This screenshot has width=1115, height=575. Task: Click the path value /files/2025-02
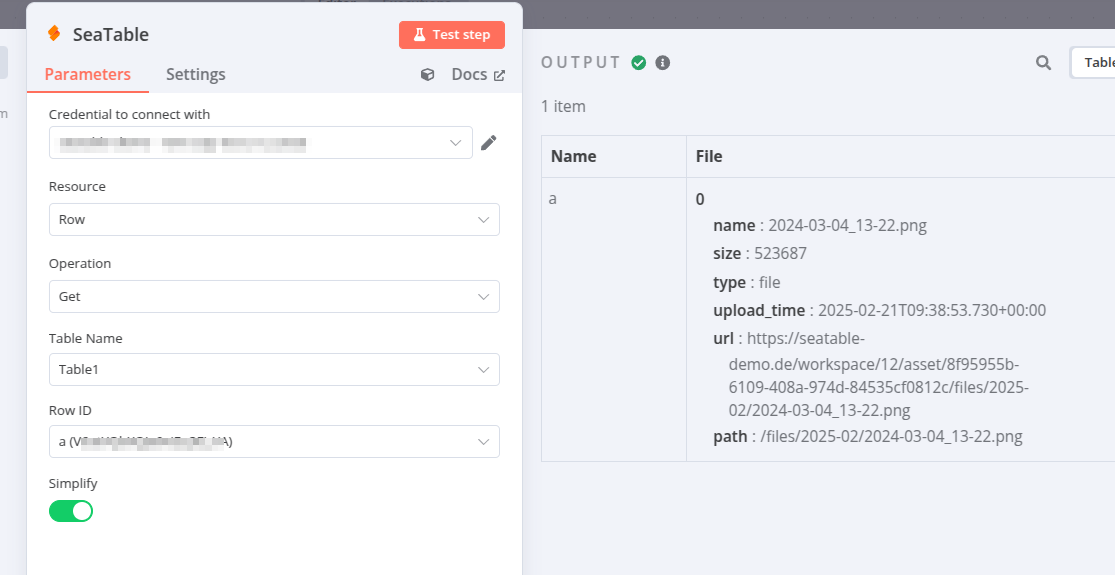pyautogui.click(x=891, y=436)
